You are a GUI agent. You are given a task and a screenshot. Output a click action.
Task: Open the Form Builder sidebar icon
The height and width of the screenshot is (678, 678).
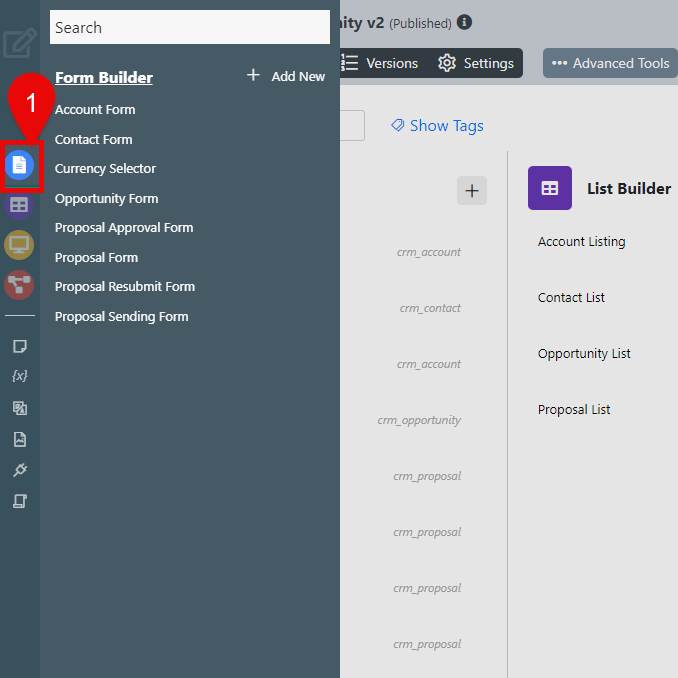click(x=20, y=164)
